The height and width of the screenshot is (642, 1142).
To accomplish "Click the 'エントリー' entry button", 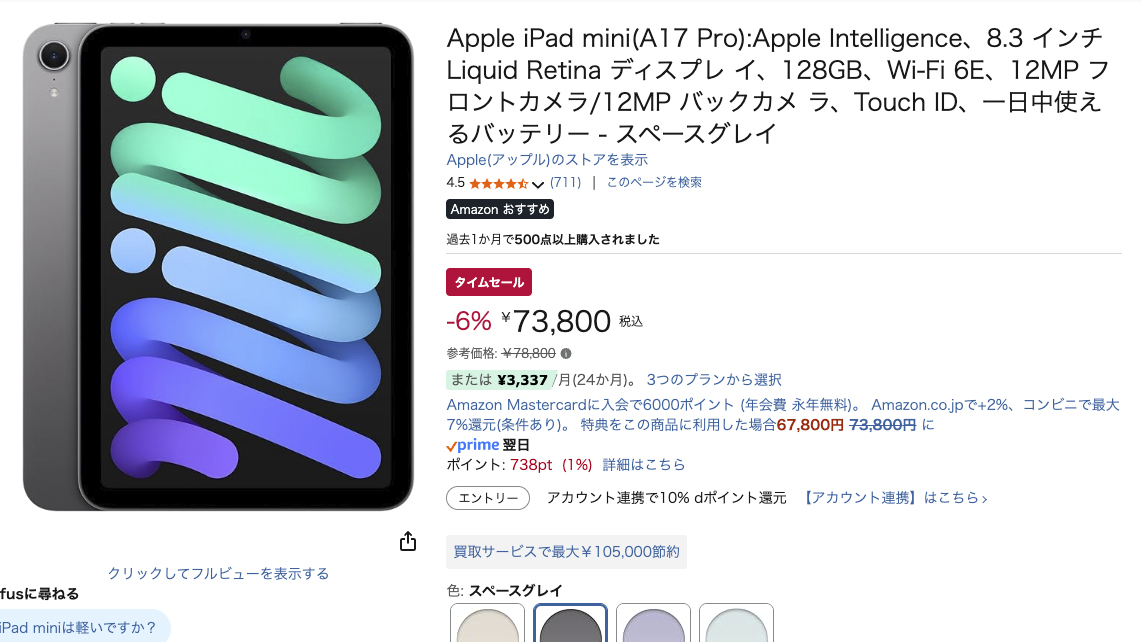I will click(x=488, y=498).
